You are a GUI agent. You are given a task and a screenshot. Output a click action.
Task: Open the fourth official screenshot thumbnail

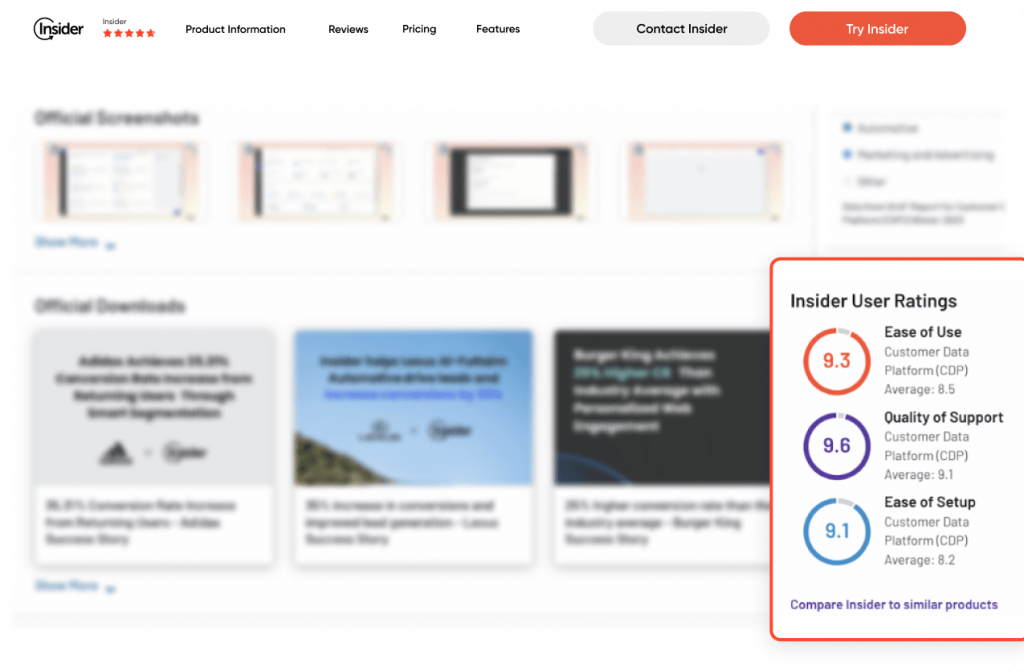point(705,181)
